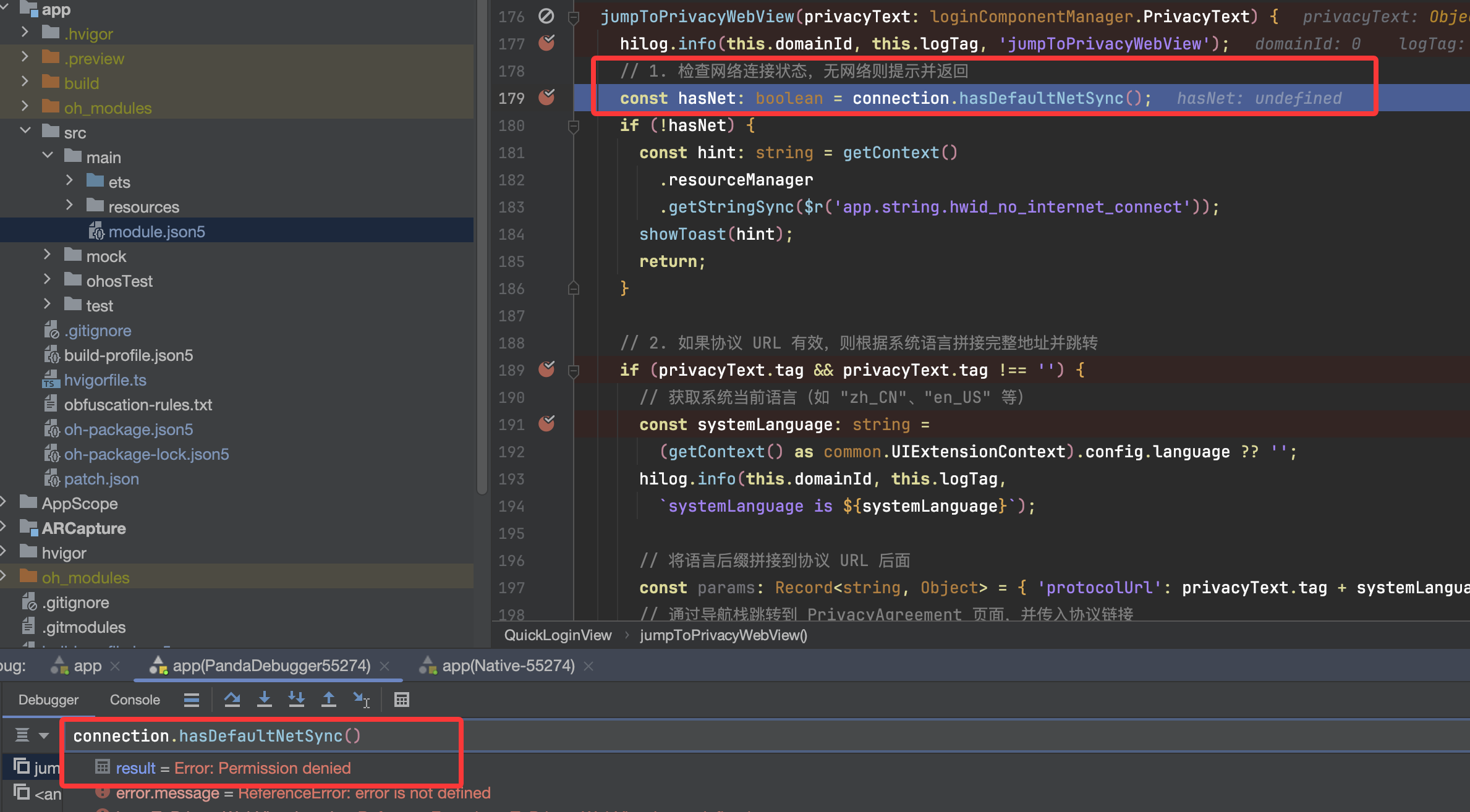
Task: Open oh-package-lock.json5 file
Action: pyautogui.click(x=147, y=454)
